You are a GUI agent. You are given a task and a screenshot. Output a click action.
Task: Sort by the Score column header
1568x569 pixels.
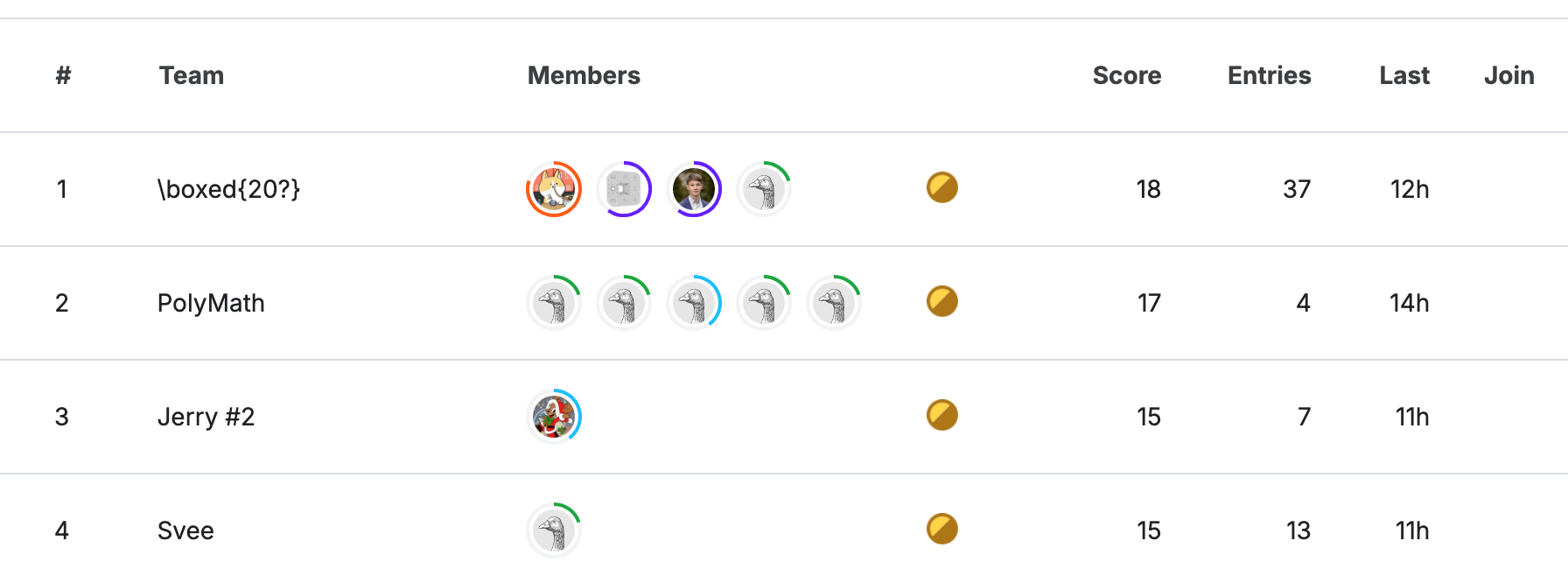[1127, 75]
